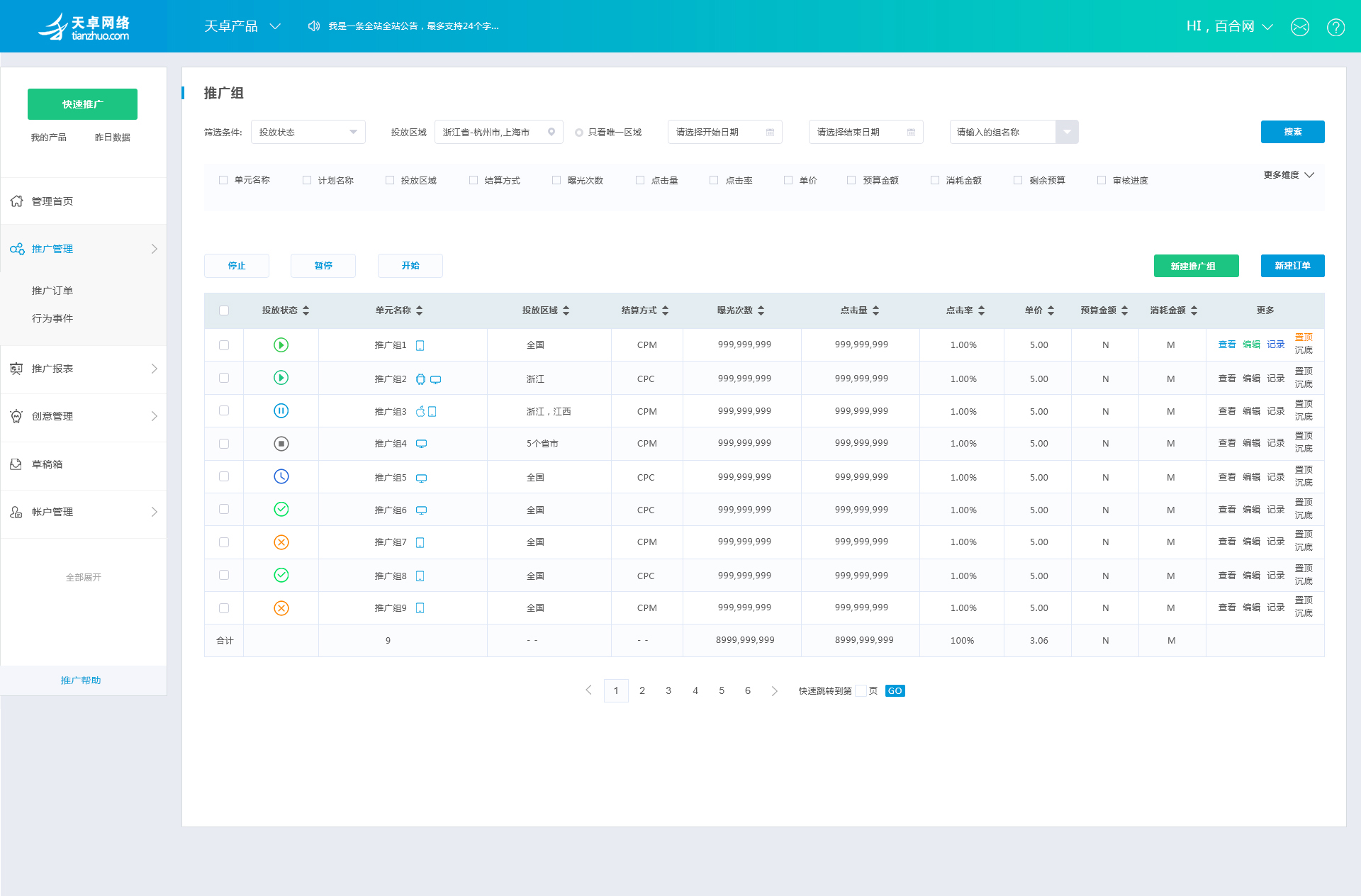The image size is (1361, 896).
Task: Click the calendar icon in start date field
Action: [770, 133]
